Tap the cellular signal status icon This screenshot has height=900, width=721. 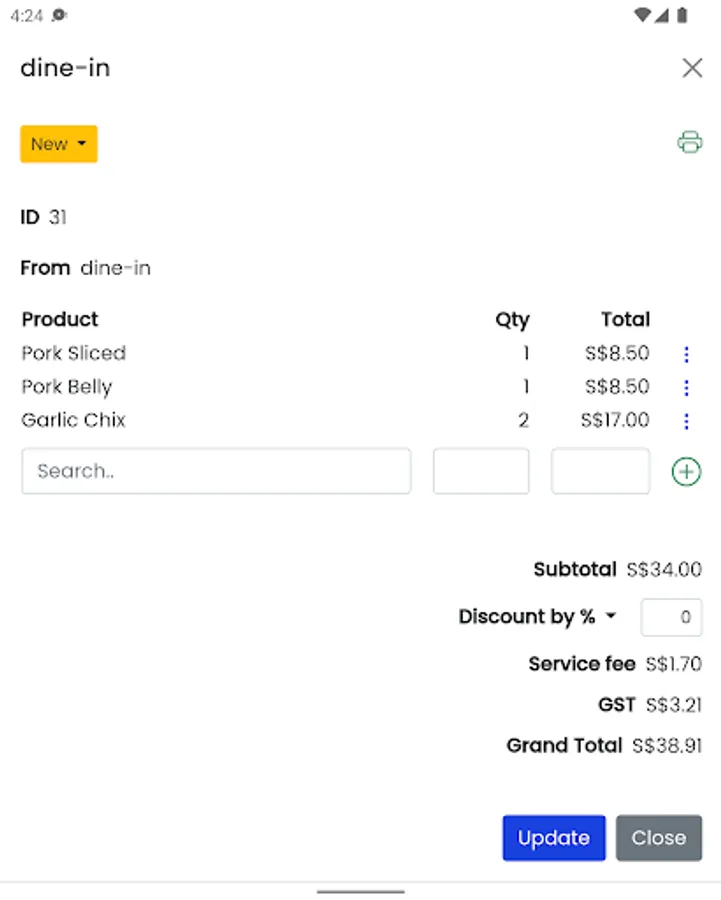click(x=662, y=15)
